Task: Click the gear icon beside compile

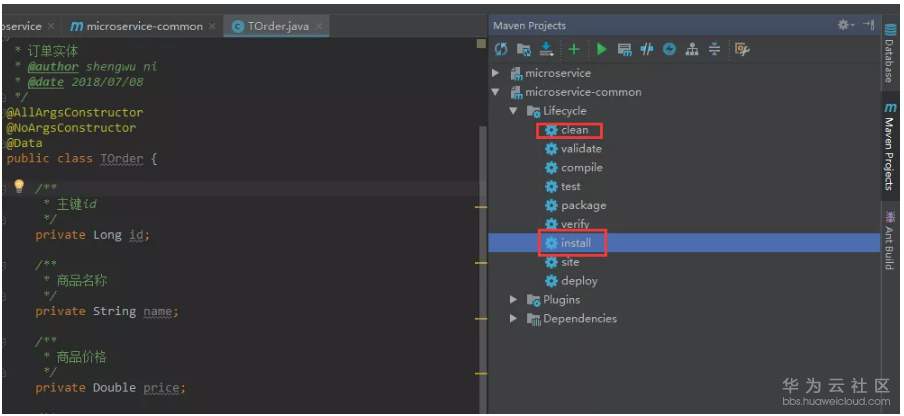Action: pos(552,168)
